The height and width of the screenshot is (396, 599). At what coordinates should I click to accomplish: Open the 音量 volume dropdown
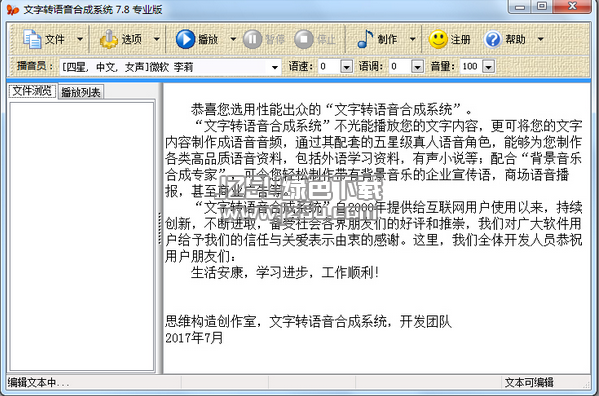pos(489,67)
